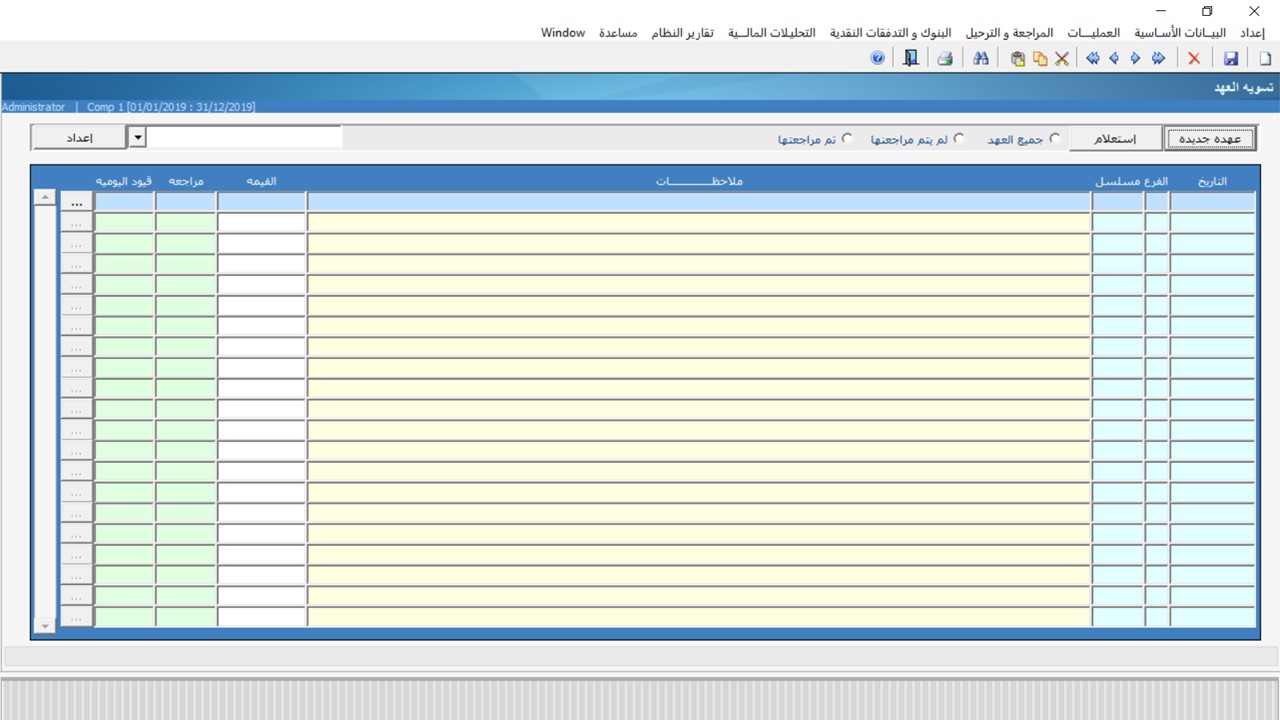Click the paste clipboard icon
Image resolution: width=1280 pixels, height=720 pixels.
[1018, 59]
